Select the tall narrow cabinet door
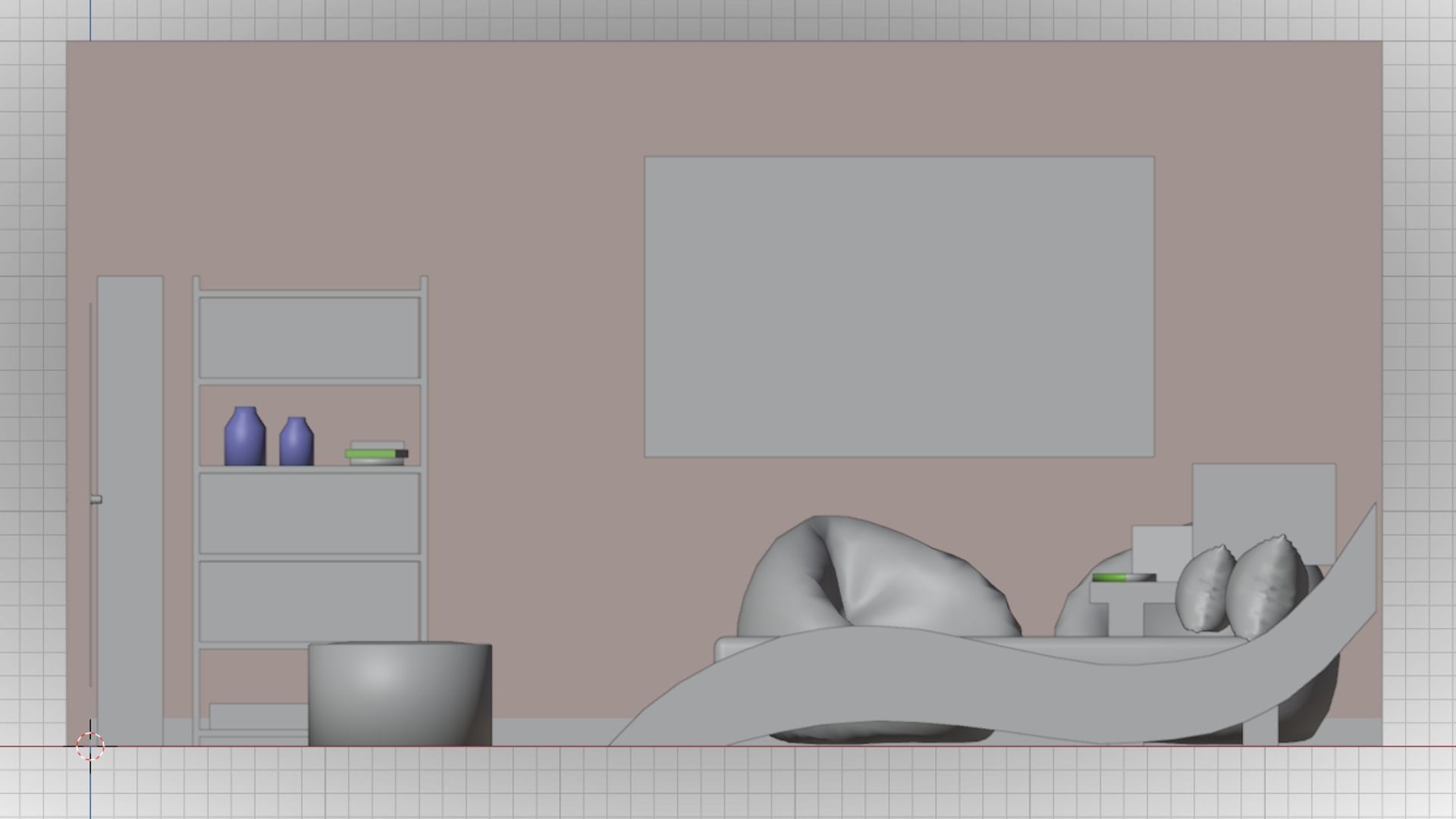This screenshot has height=819, width=1456. [130, 510]
